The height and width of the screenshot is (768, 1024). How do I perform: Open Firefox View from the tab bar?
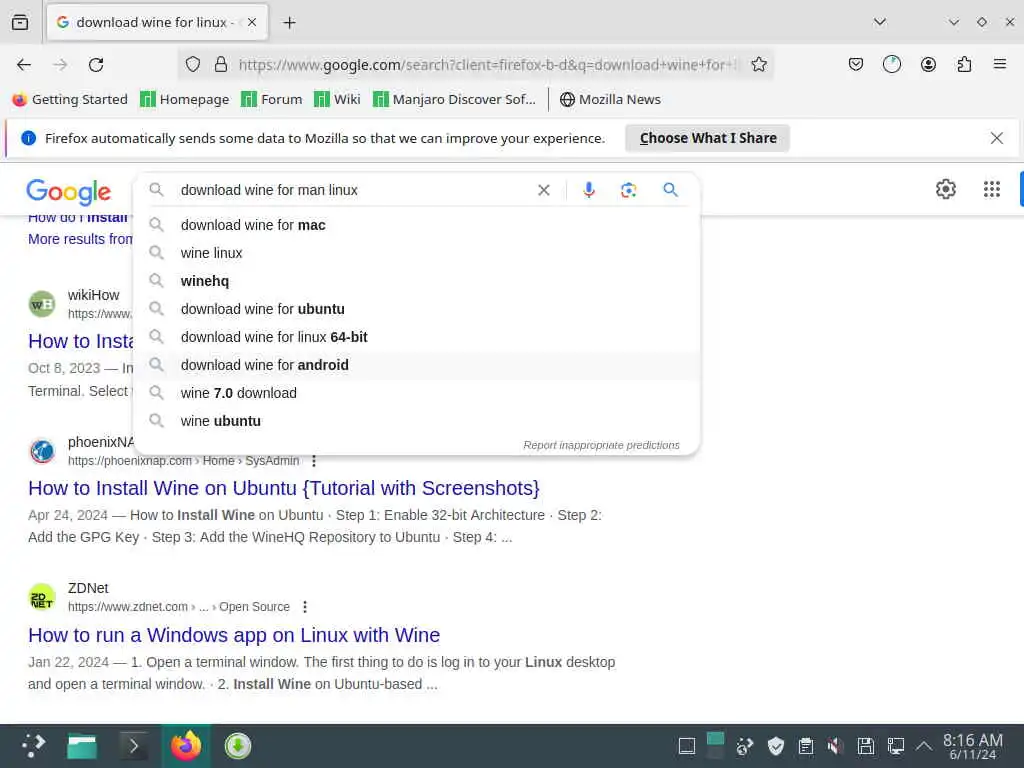(x=20, y=22)
